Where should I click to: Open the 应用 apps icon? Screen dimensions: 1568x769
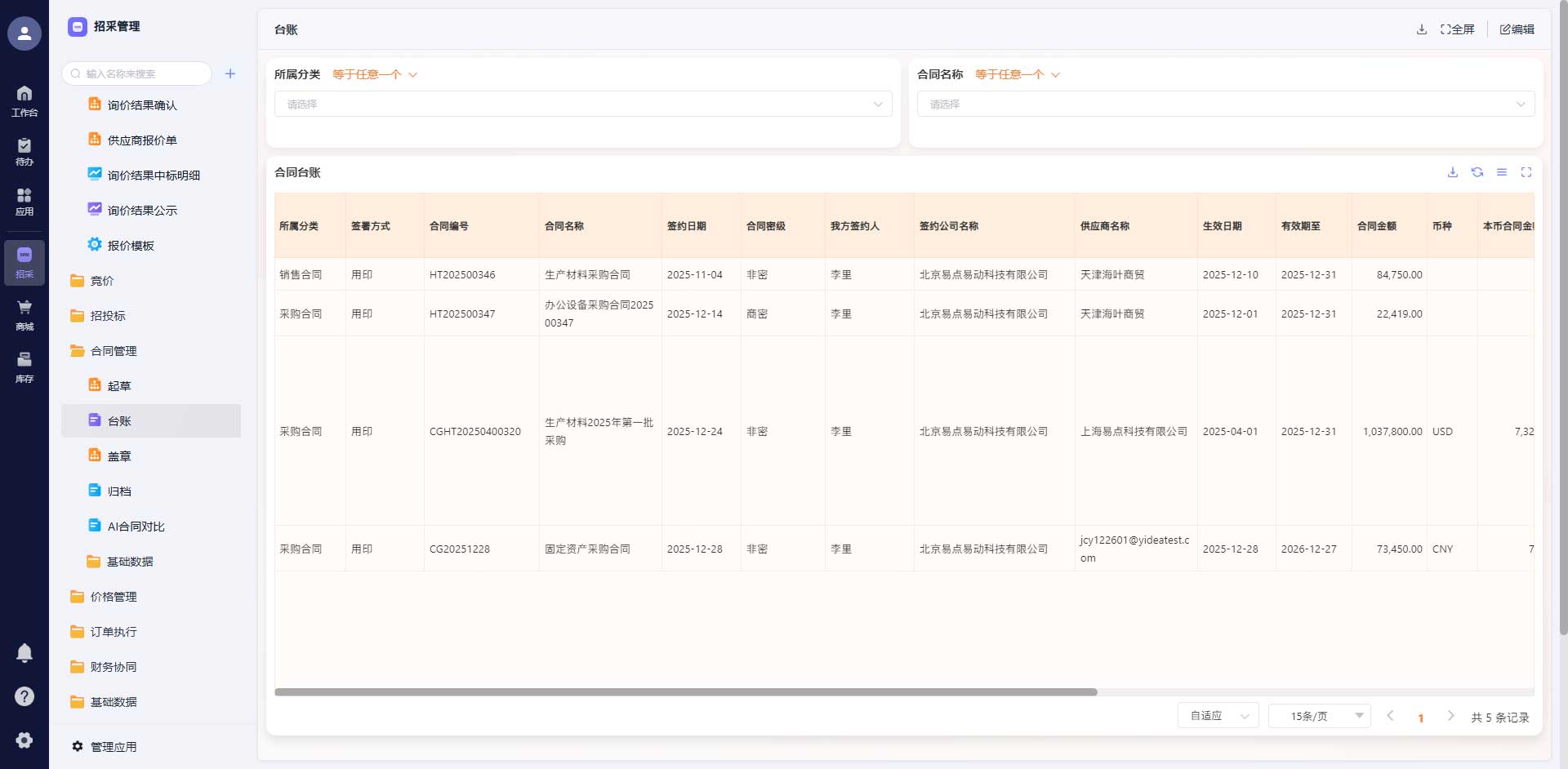[24, 202]
